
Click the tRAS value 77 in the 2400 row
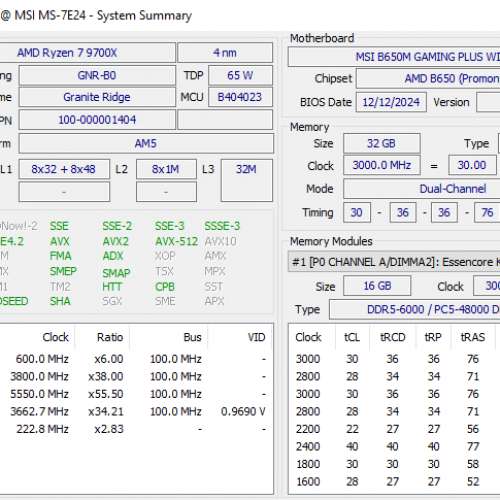[x=473, y=447]
